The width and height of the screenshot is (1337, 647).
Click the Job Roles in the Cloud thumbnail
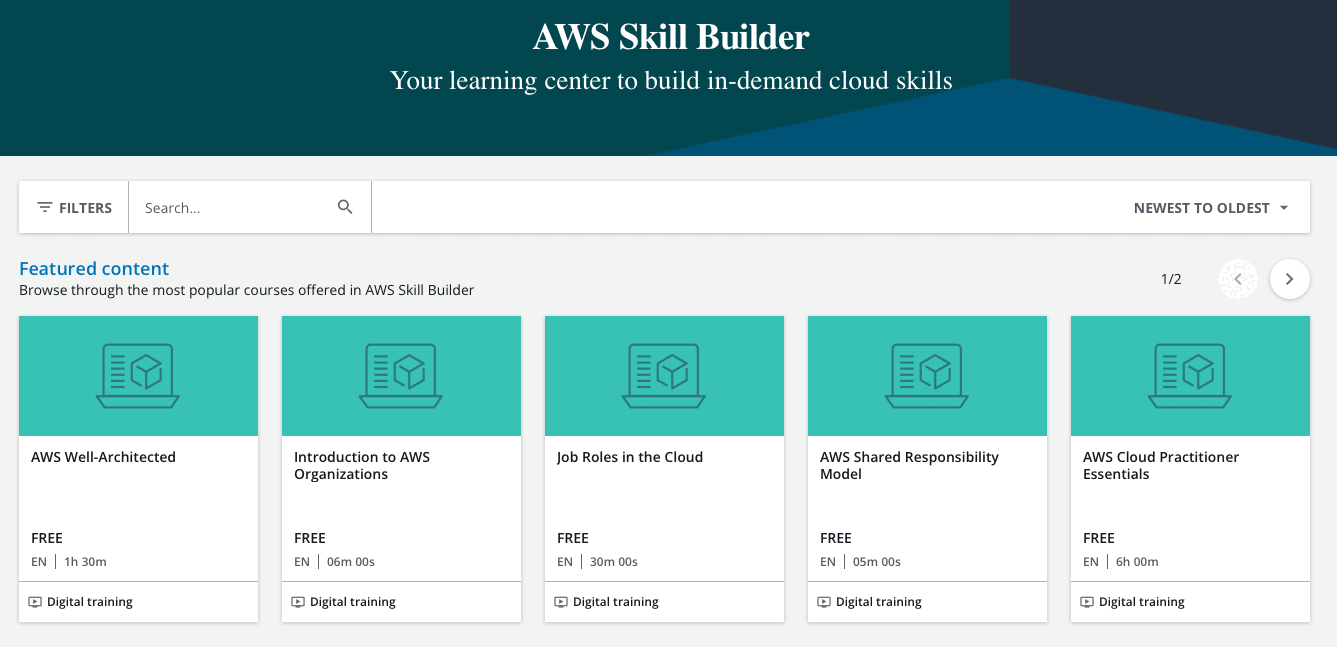664,375
